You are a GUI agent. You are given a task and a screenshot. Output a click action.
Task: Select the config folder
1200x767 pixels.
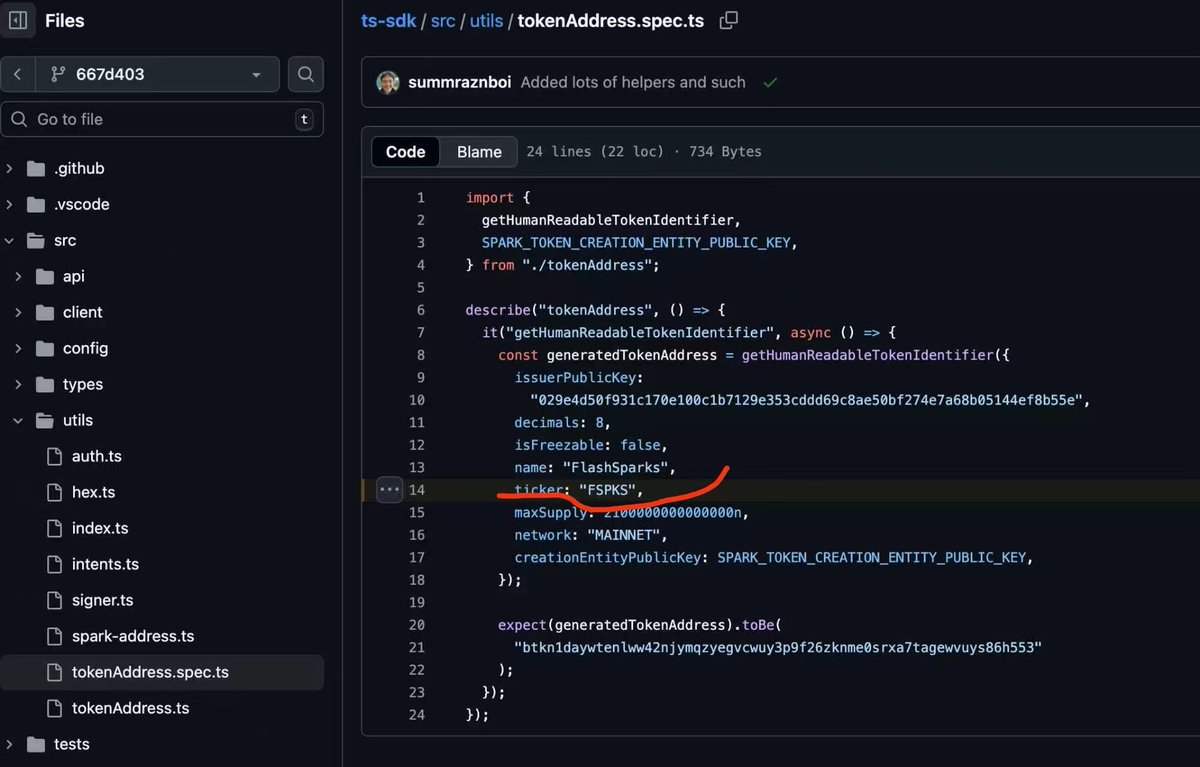pyautogui.click(x=85, y=349)
